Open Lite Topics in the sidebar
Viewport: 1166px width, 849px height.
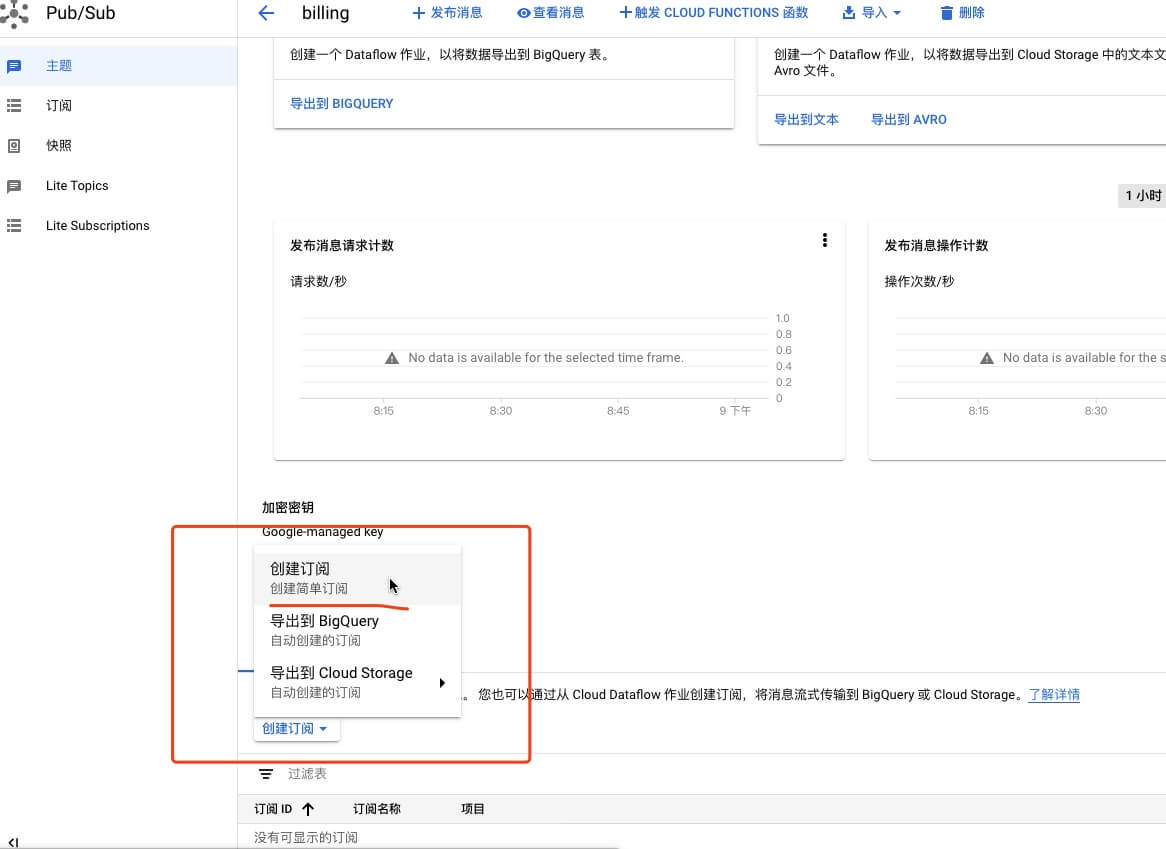pyautogui.click(x=118, y=186)
